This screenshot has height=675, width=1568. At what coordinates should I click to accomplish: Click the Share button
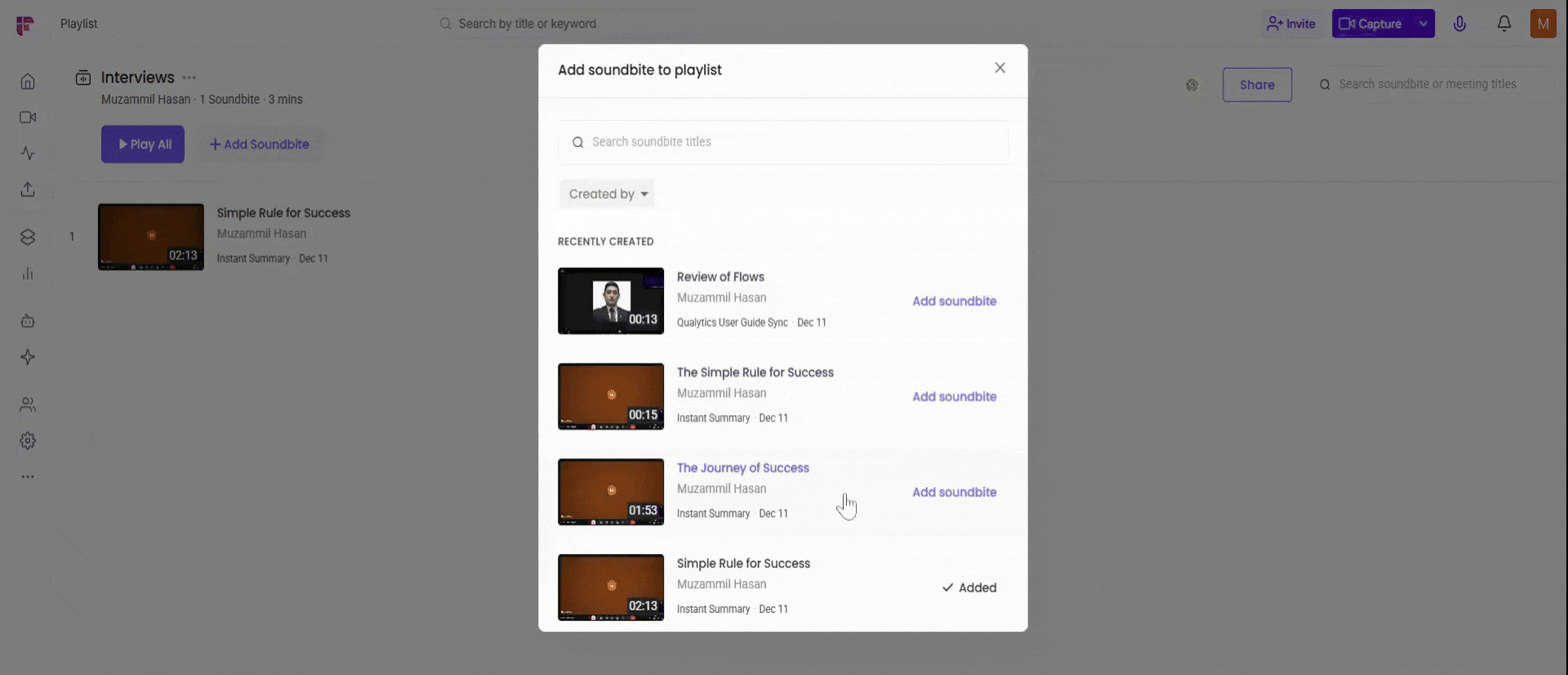click(1257, 85)
